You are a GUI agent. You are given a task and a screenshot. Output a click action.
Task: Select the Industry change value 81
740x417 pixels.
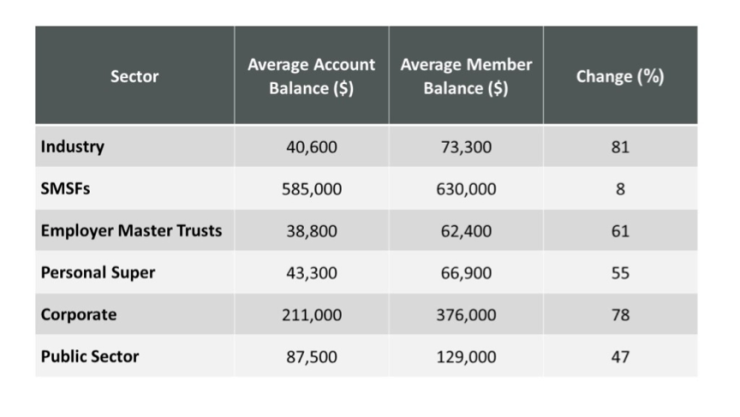tap(620, 147)
